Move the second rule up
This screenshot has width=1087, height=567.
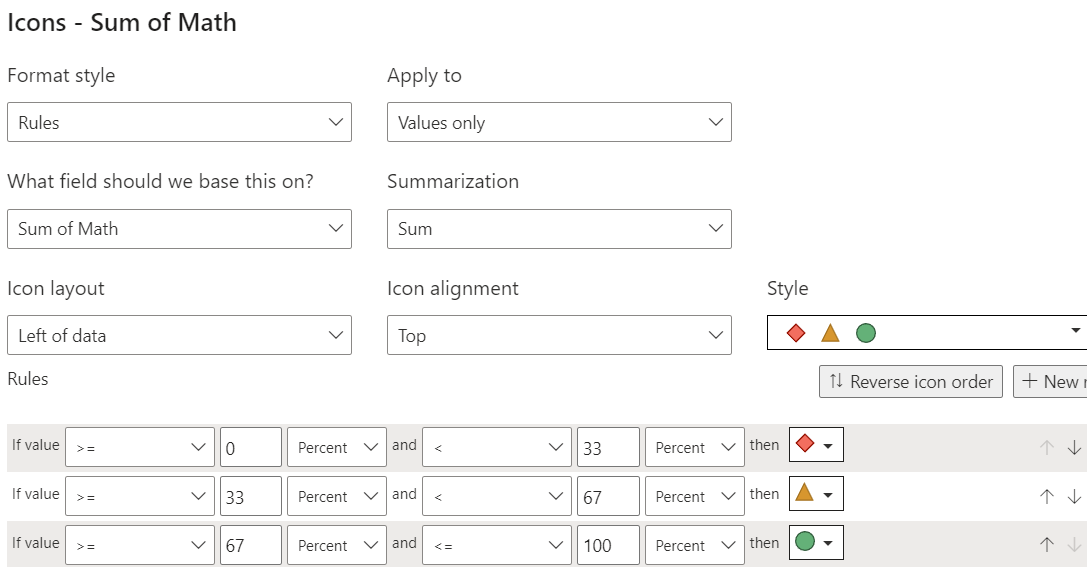pos(1047,496)
